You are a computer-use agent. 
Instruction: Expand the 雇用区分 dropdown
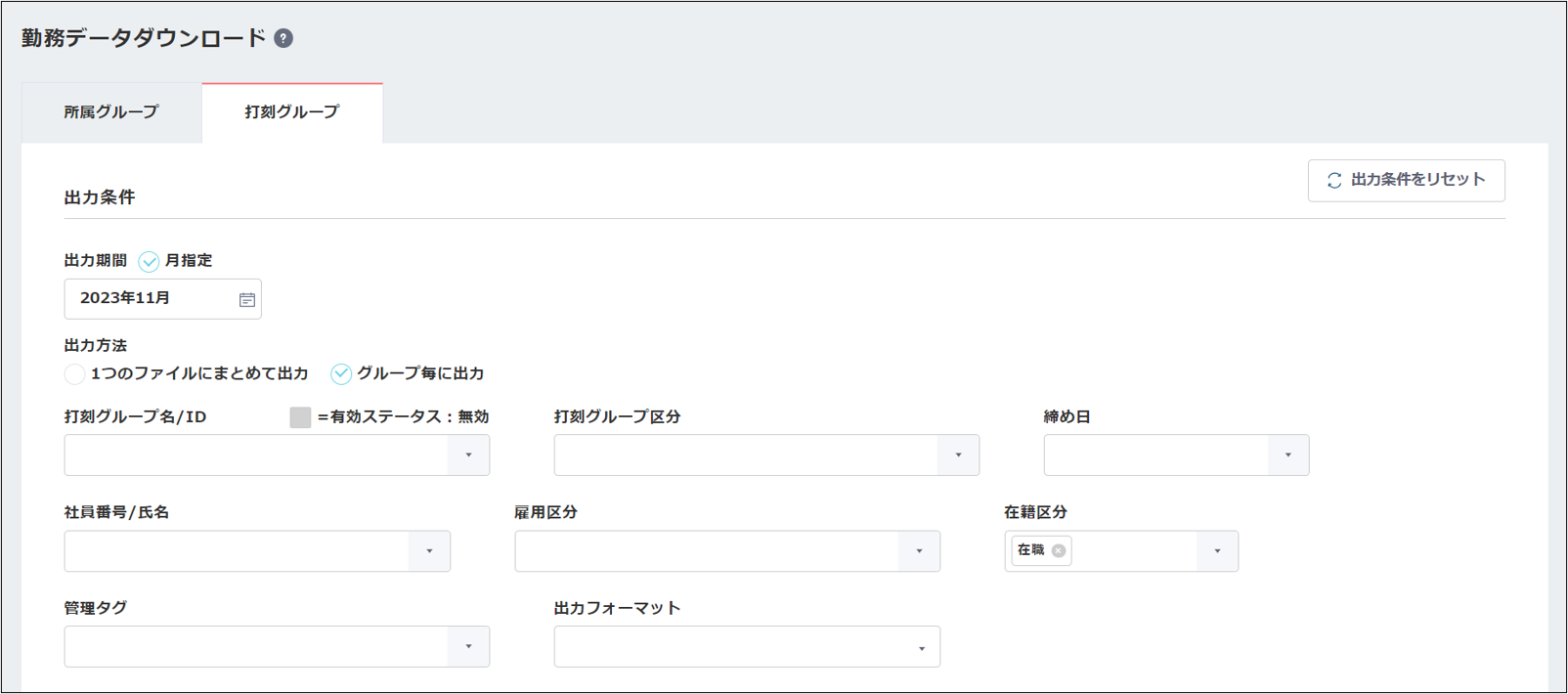point(919,551)
